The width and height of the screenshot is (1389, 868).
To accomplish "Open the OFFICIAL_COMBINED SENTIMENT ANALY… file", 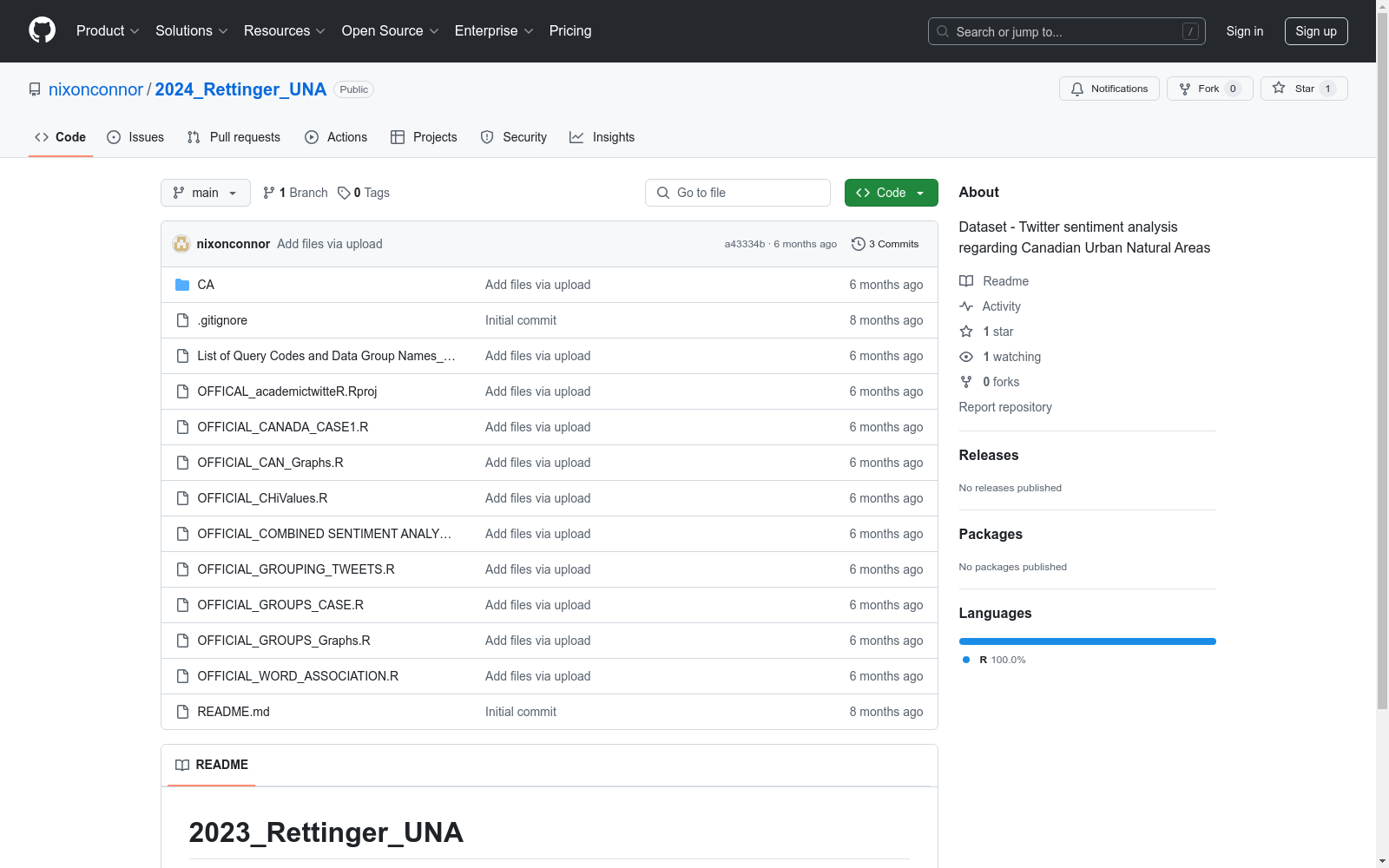I will pyautogui.click(x=325, y=534).
